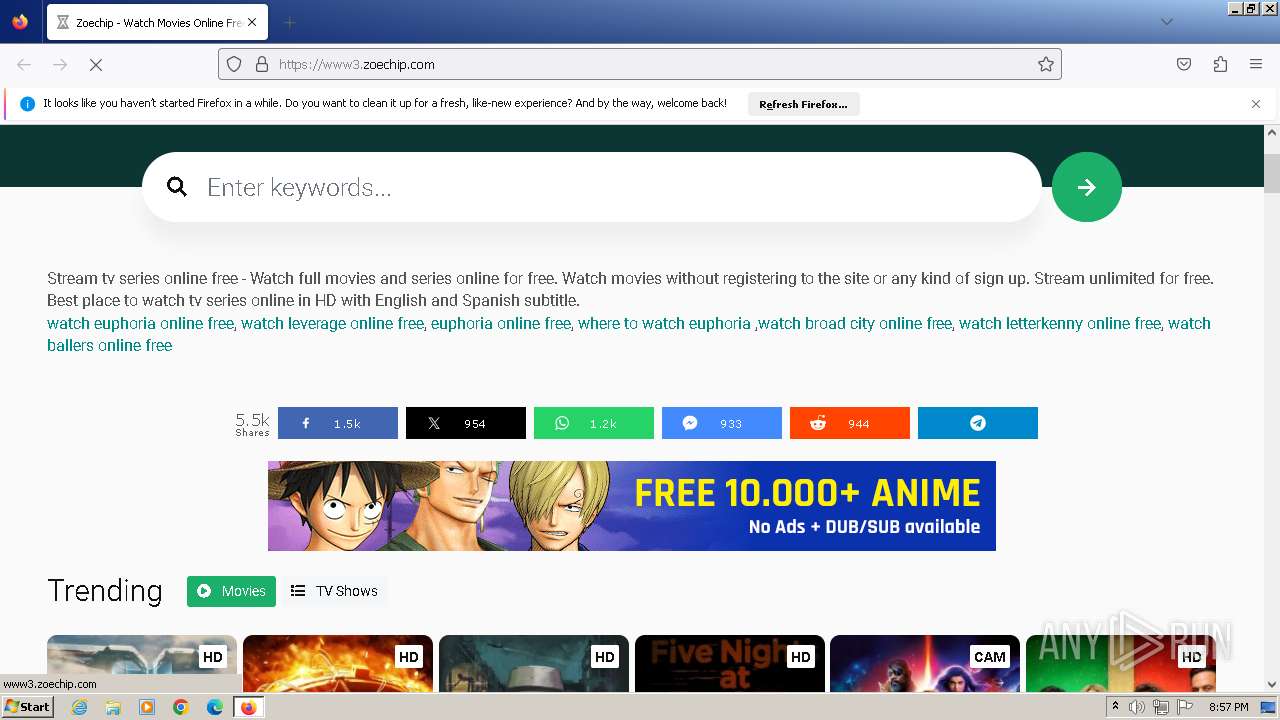This screenshot has height=720, width=1280.
Task: Go back with the browser back arrow
Action: click(x=24, y=64)
